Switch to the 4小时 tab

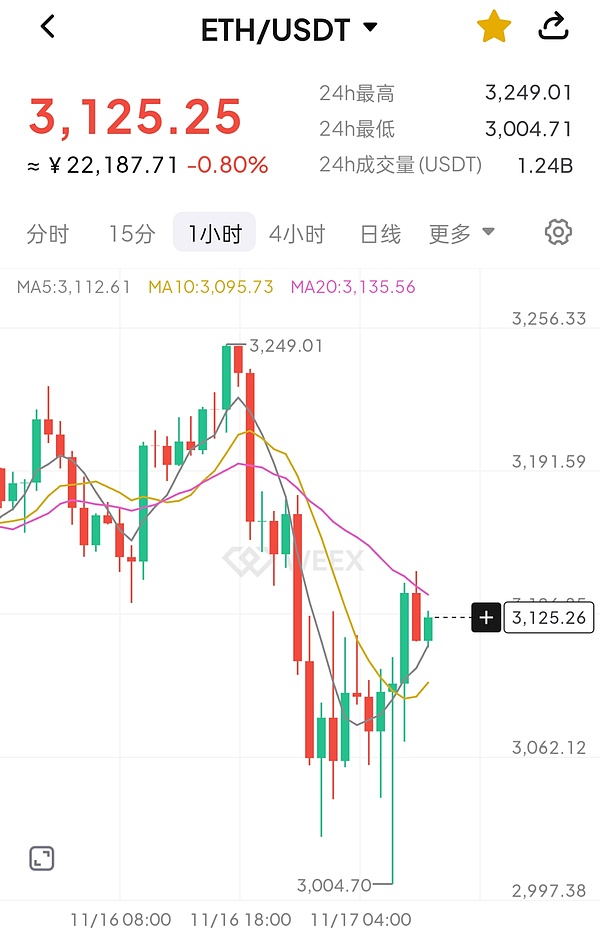[x=297, y=234]
